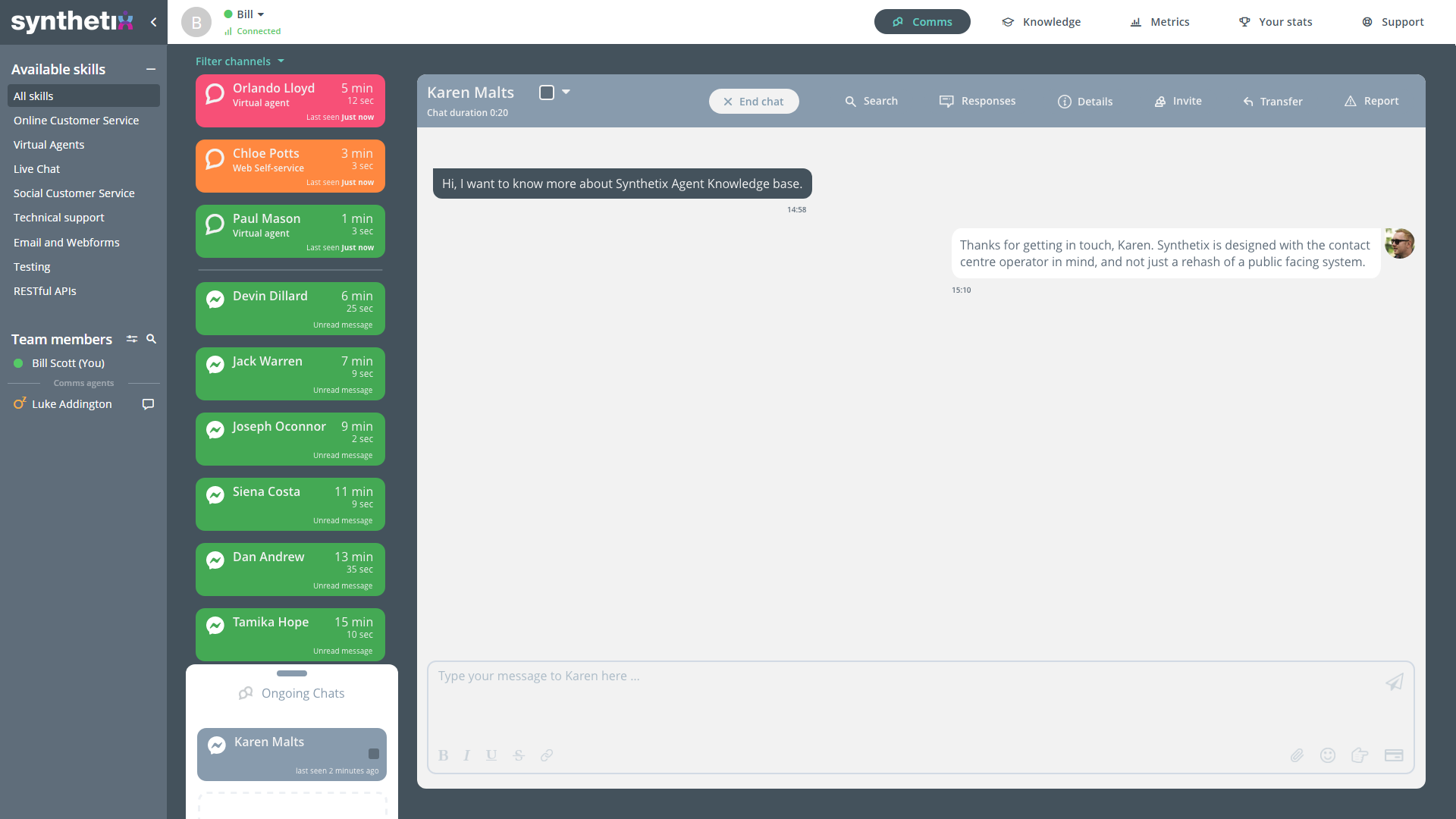Attach a file with paperclip icon
The width and height of the screenshot is (1456, 819).
(x=1298, y=755)
